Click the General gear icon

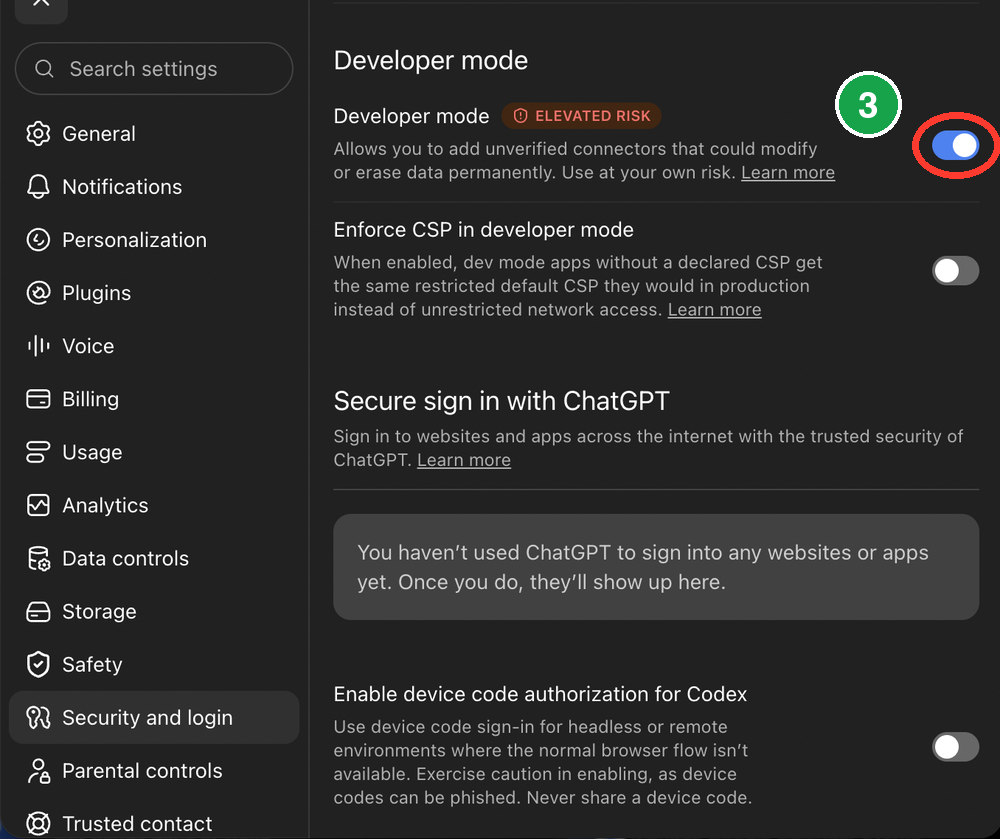click(38, 134)
